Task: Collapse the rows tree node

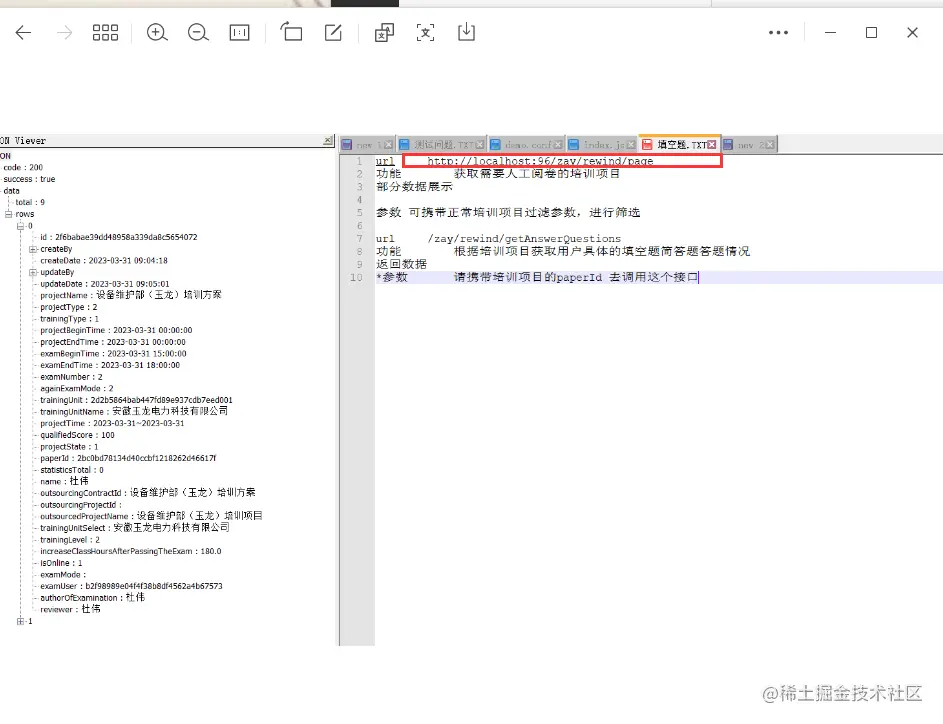Action: coord(8,214)
